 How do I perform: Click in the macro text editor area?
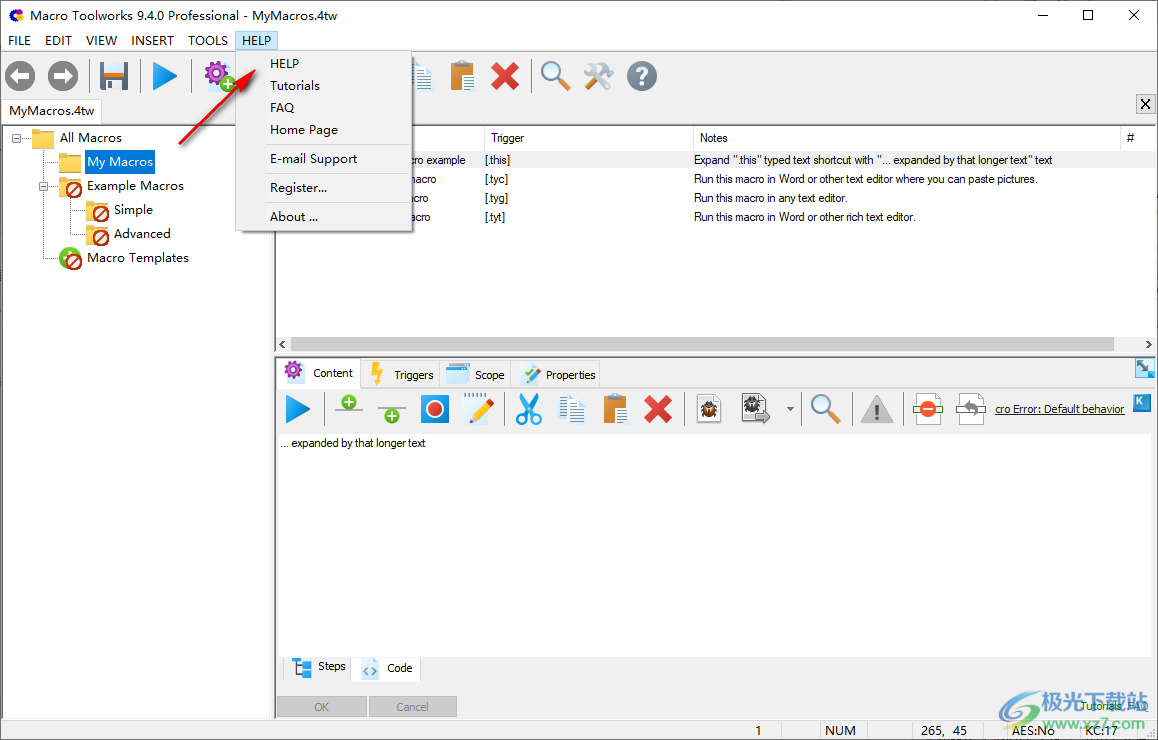pyautogui.click(x=713, y=547)
